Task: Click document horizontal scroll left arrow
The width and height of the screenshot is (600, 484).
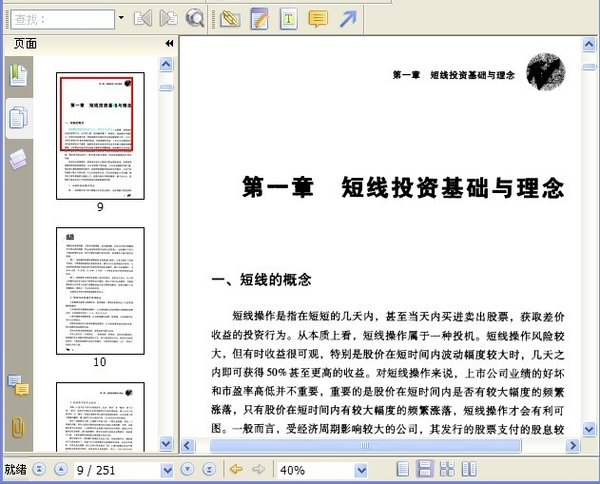Action: [x=188, y=445]
